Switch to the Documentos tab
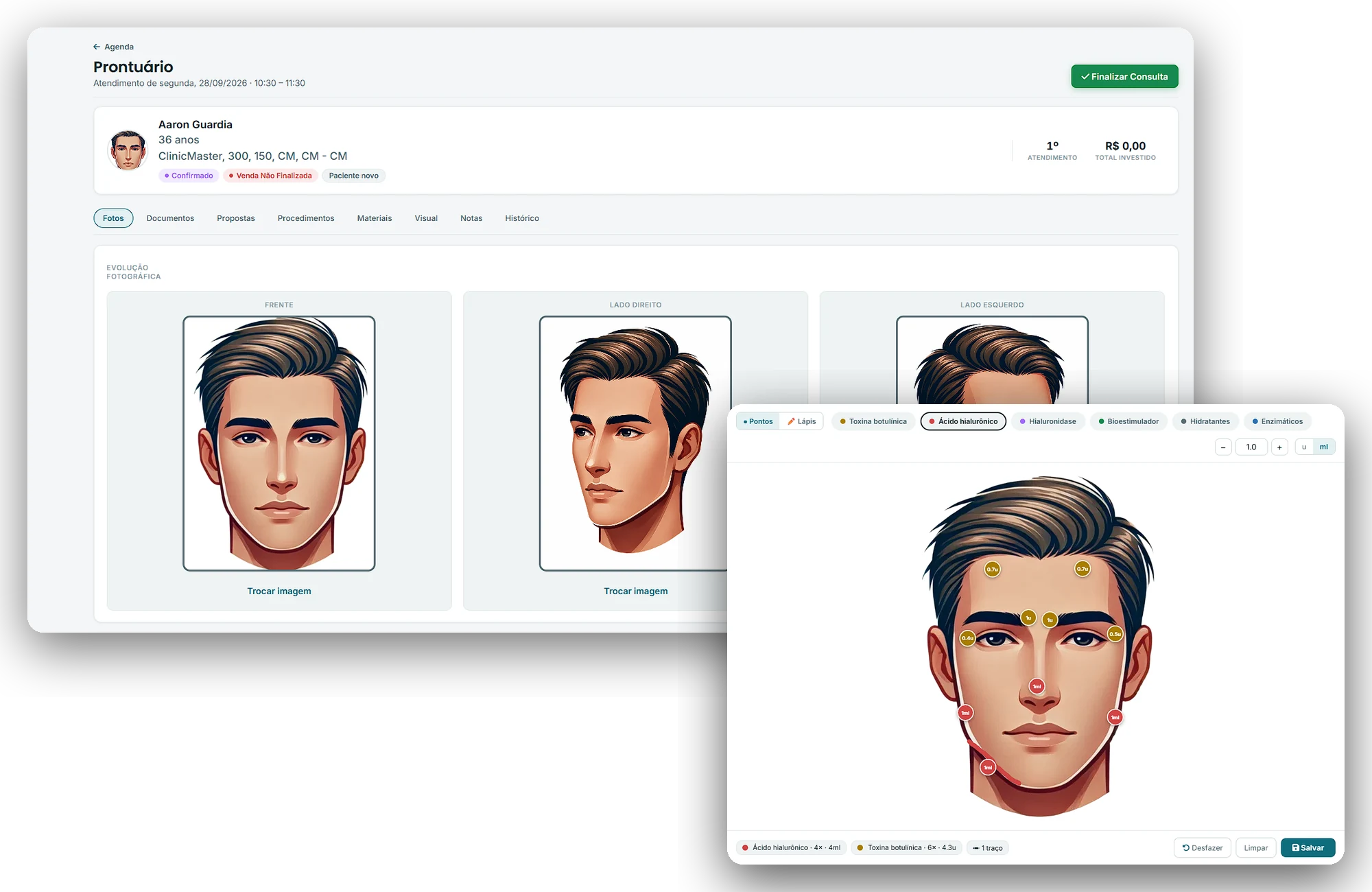1372x892 pixels. [170, 218]
